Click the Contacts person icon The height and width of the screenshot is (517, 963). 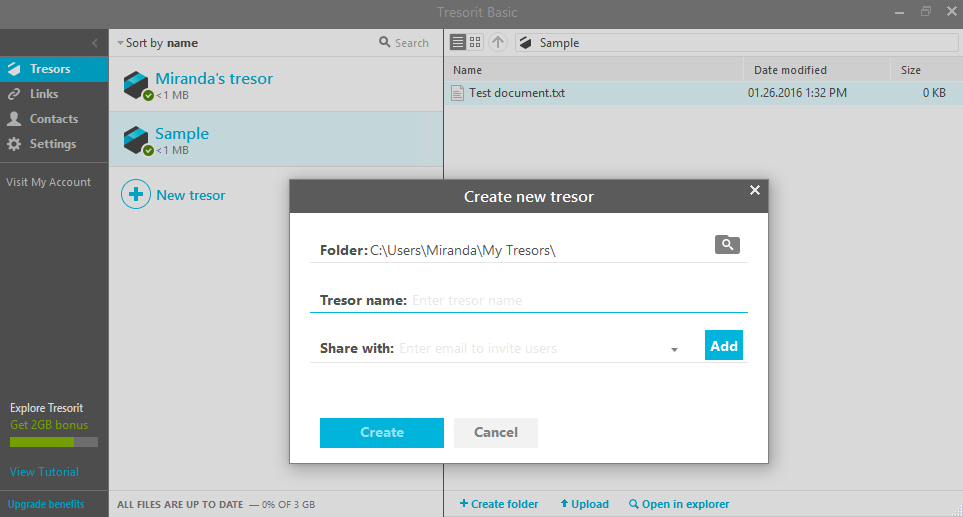pos(14,119)
